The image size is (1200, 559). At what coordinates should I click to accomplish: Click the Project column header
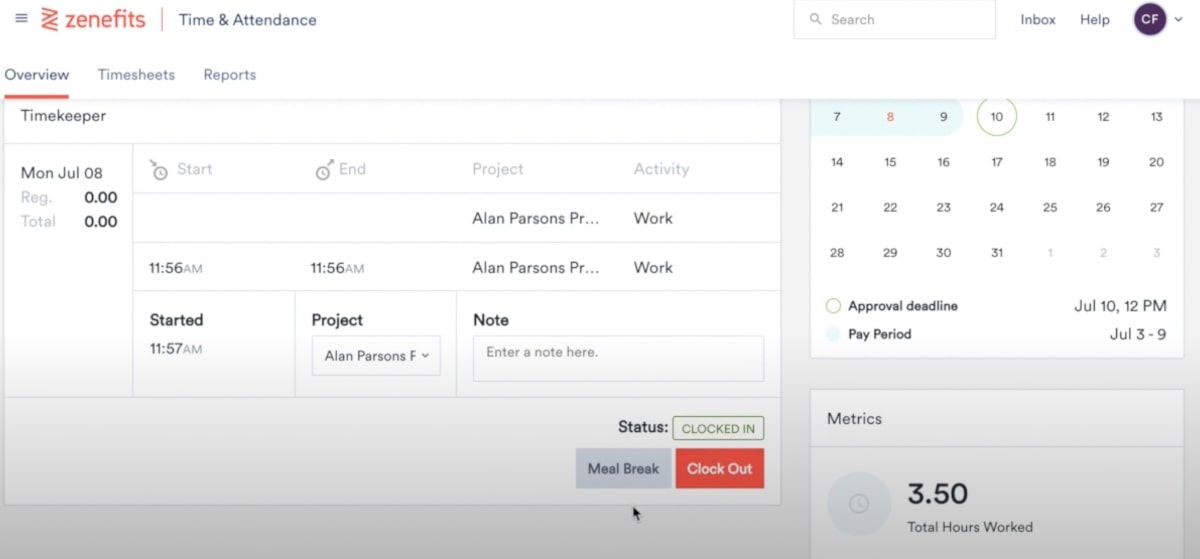[498, 169]
